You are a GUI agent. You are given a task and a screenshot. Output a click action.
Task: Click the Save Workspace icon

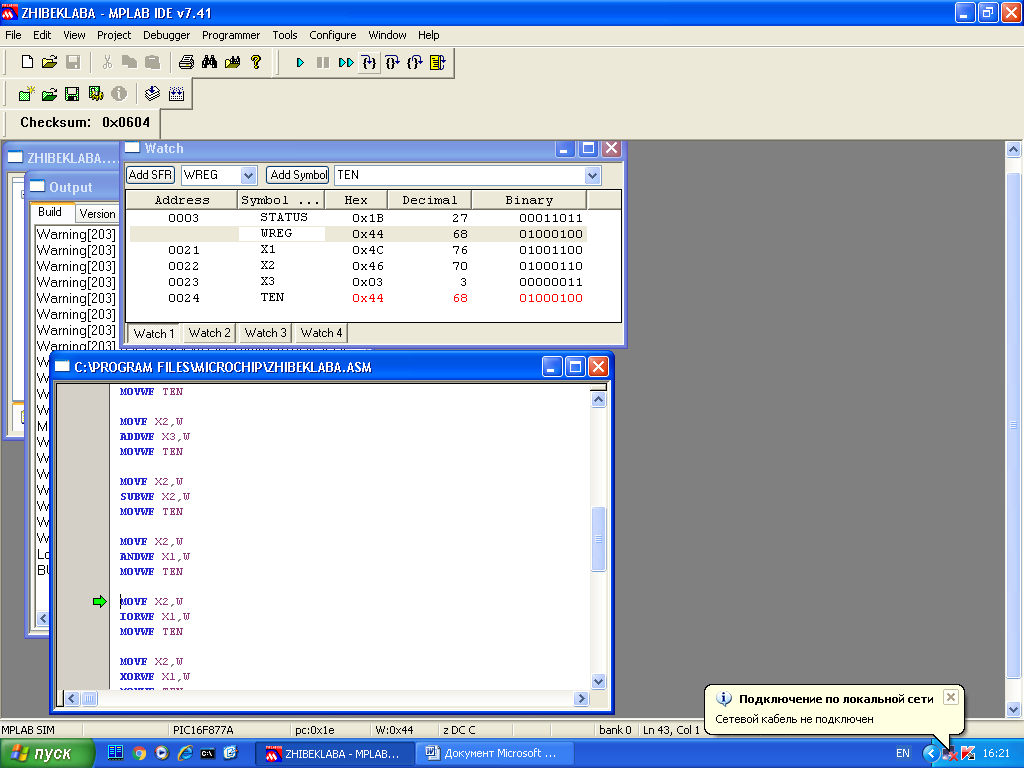click(72, 94)
